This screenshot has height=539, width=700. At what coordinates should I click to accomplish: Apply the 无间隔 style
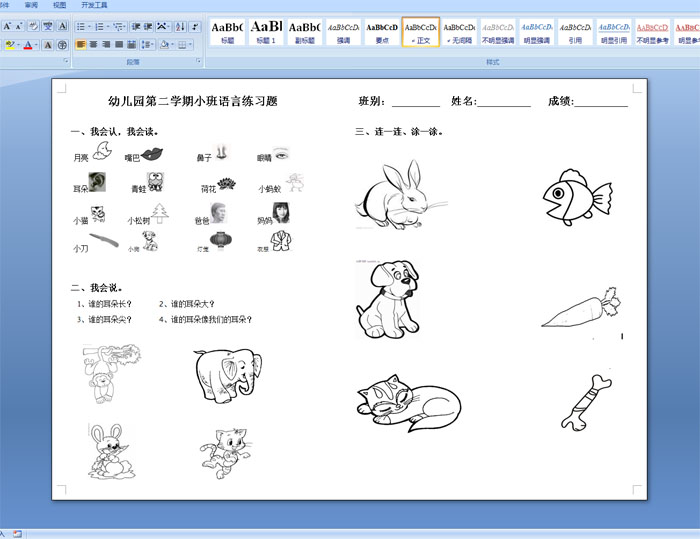click(459, 32)
